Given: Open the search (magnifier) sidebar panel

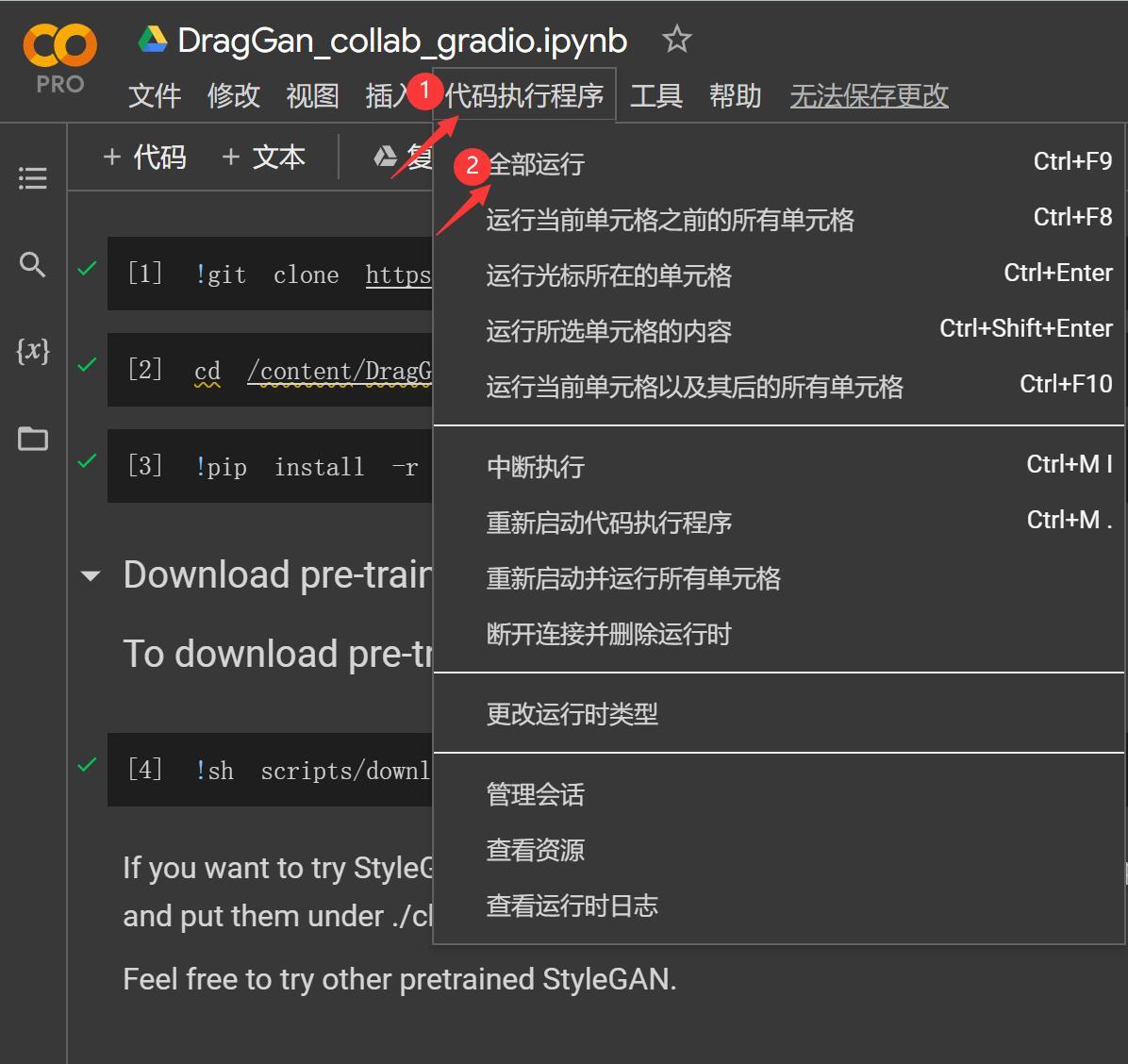Looking at the screenshot, I should click(x=32, y=264).
